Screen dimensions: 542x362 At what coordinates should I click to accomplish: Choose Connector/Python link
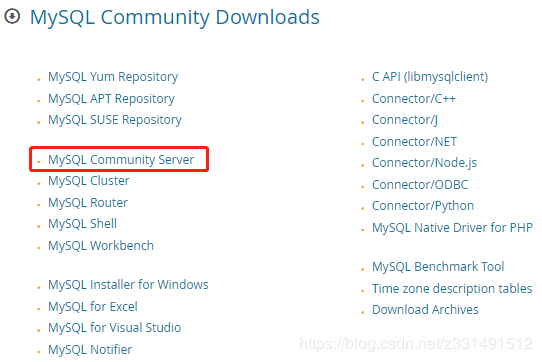(x=423, y=206)
